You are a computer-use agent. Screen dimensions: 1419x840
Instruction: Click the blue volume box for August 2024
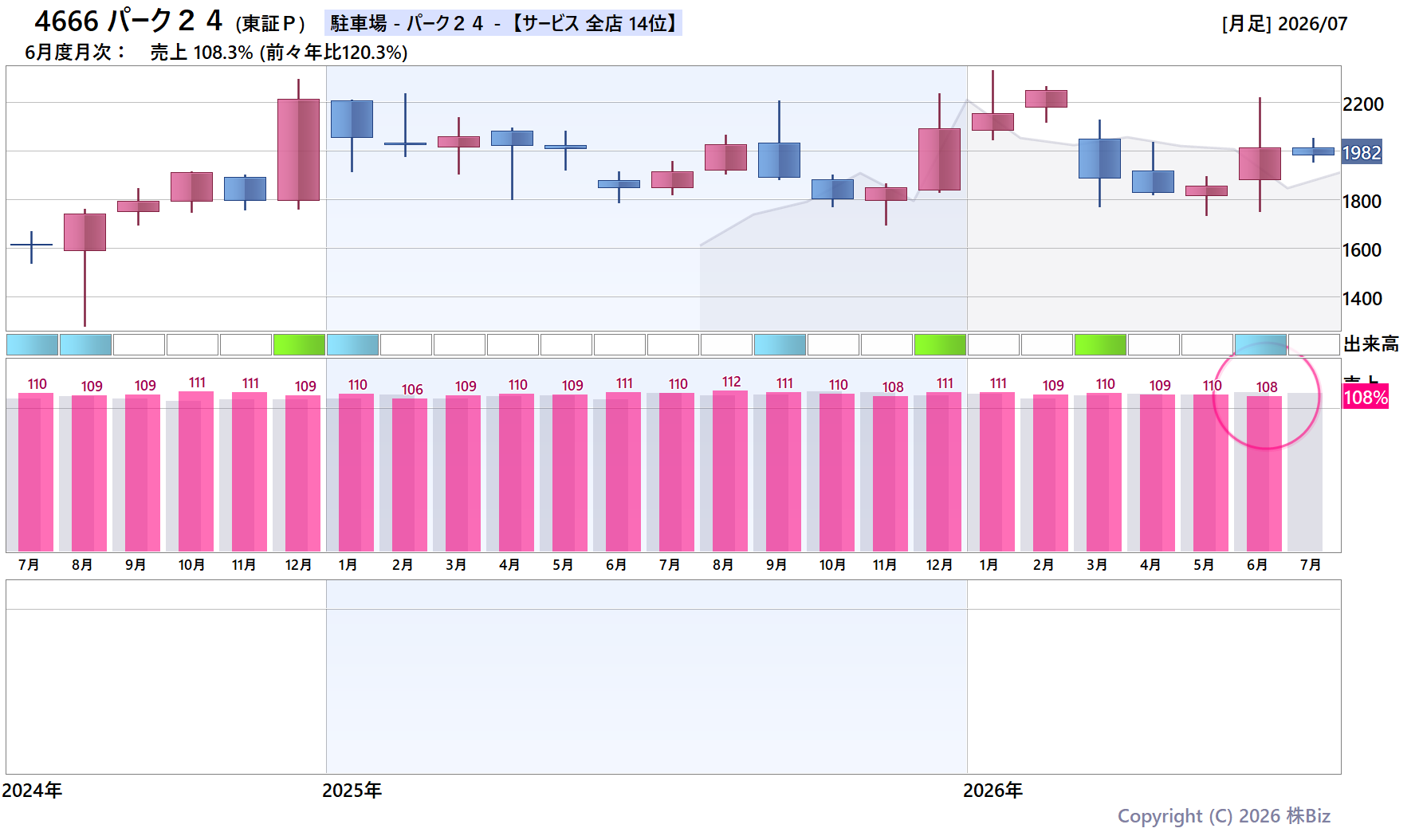(85, 345)
